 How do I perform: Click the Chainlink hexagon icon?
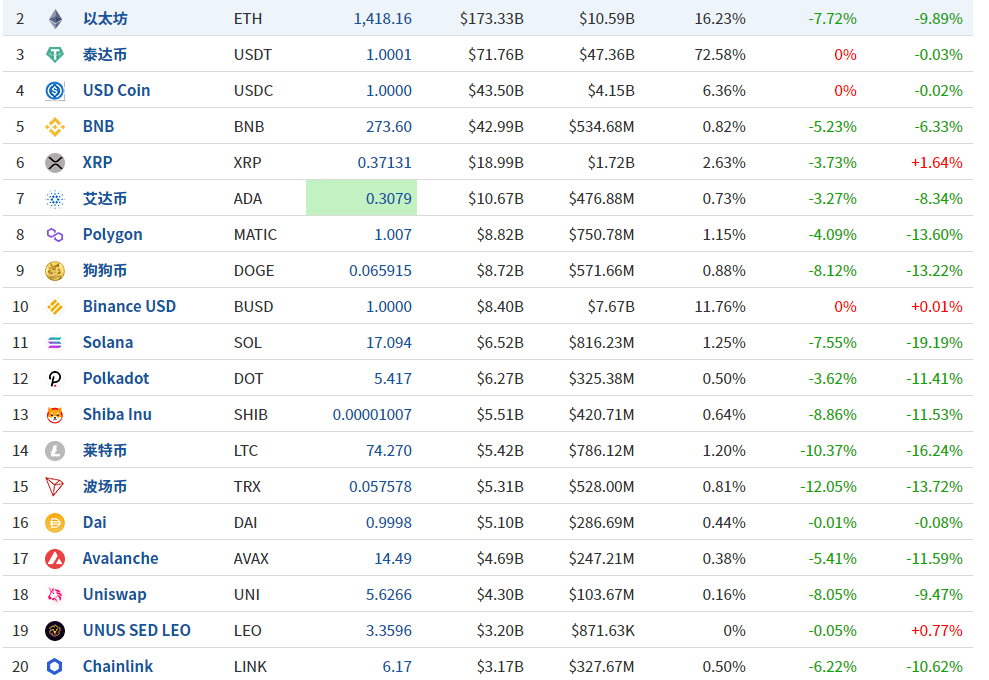click(x=55, y=666)
